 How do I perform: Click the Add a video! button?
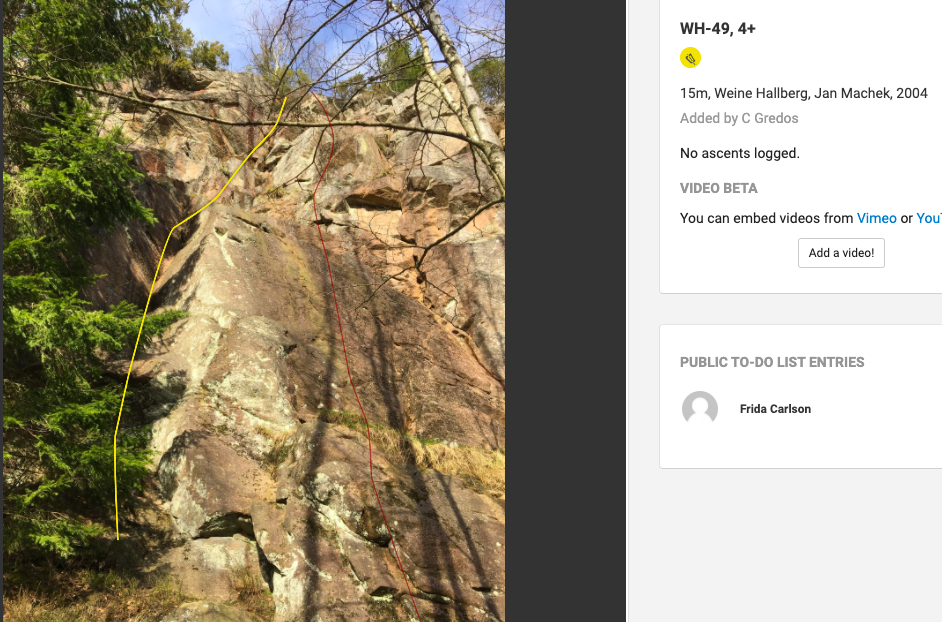coord(841,253)
